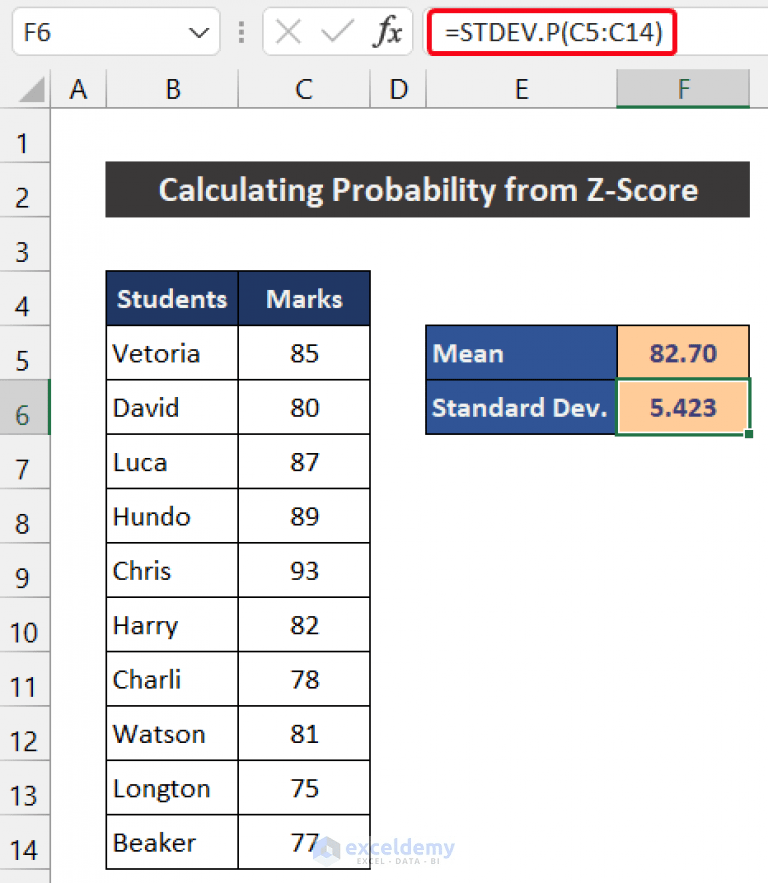
Task: Select column F header
Action: click(683, 89)
